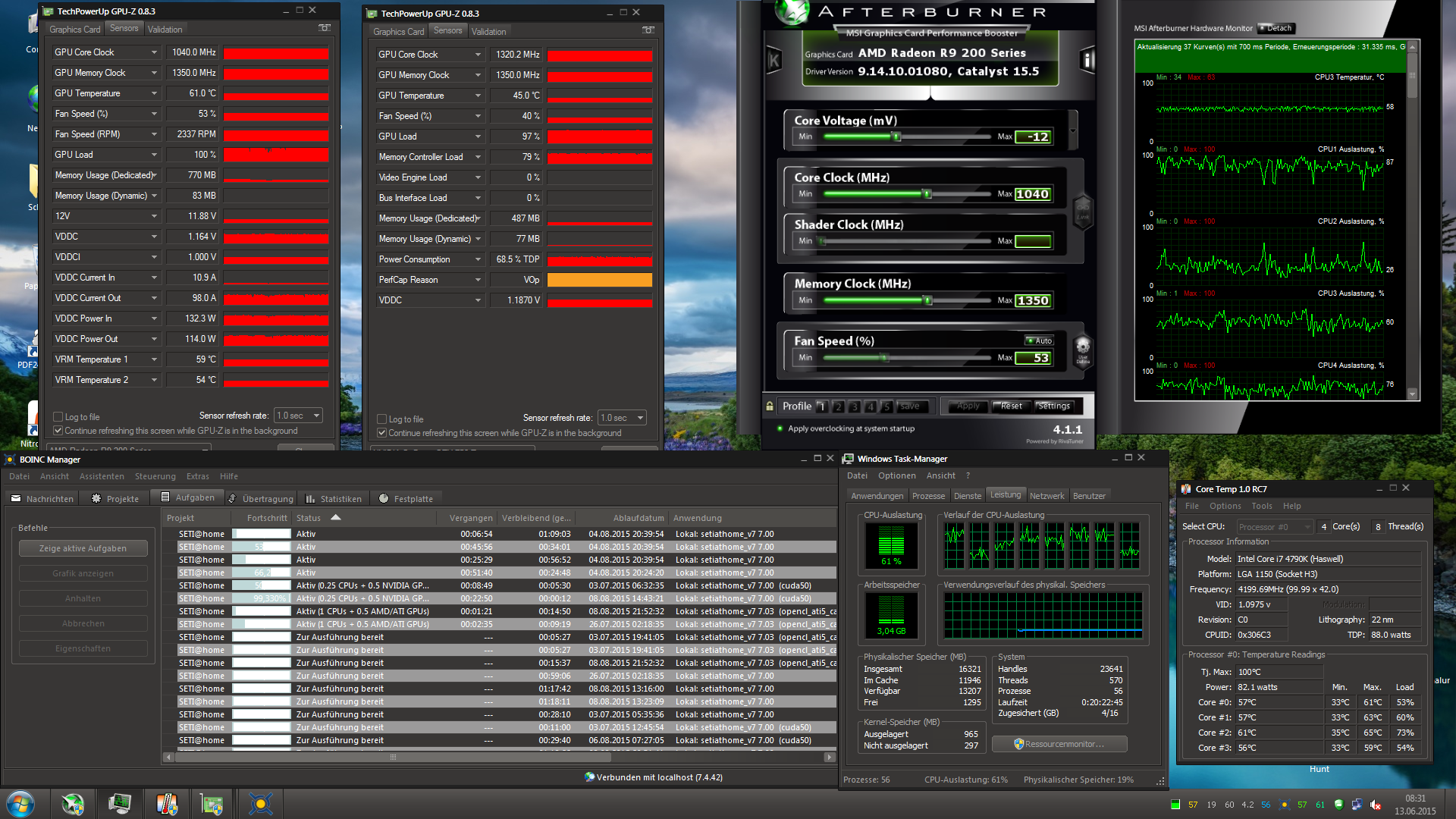
Task: Click Settings button in Afterburner
Action: click(1053, 406)
